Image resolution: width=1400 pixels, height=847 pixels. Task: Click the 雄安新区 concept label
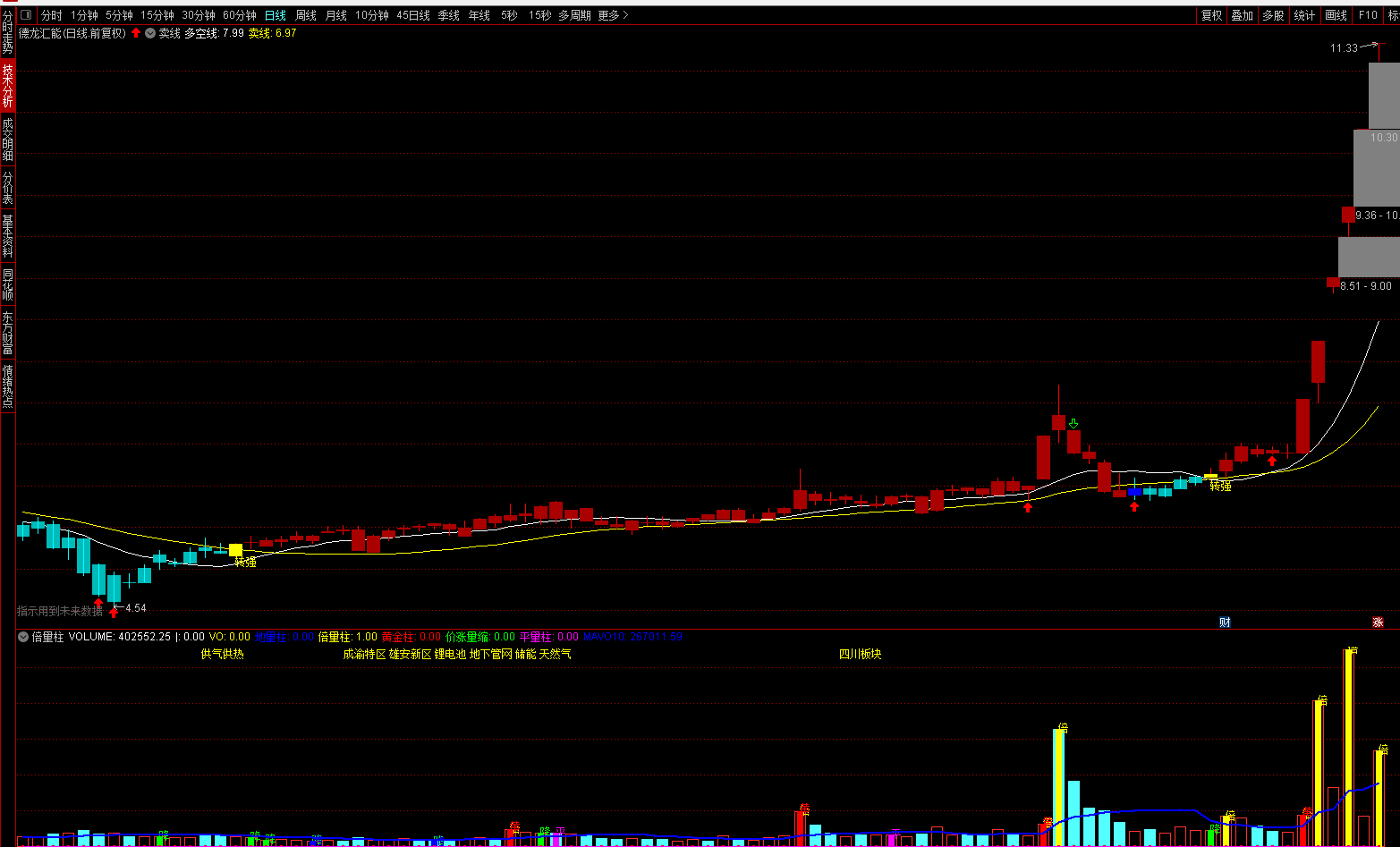point(411,654)
